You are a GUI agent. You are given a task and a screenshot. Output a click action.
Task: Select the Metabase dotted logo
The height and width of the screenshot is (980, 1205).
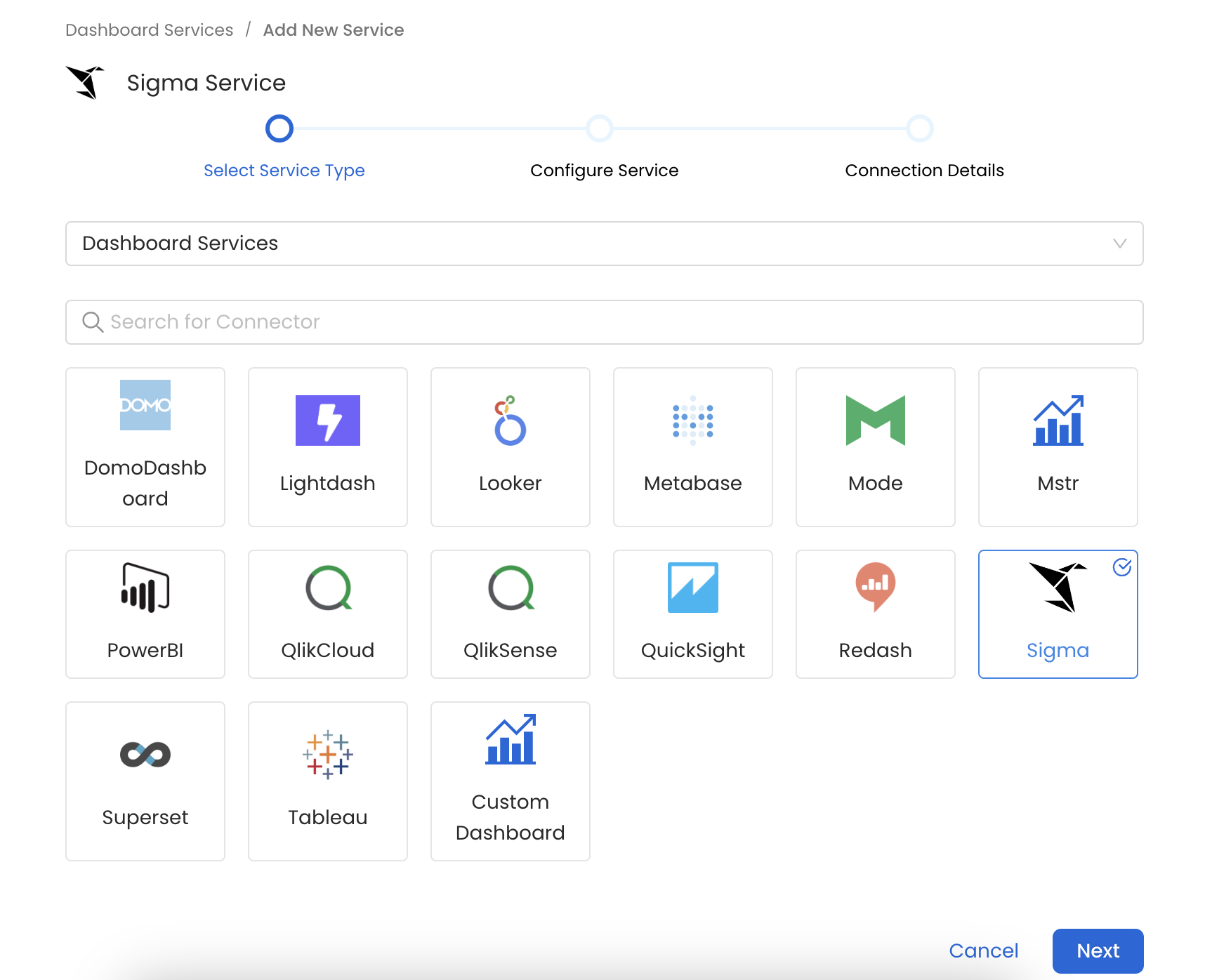pos(692,421)
